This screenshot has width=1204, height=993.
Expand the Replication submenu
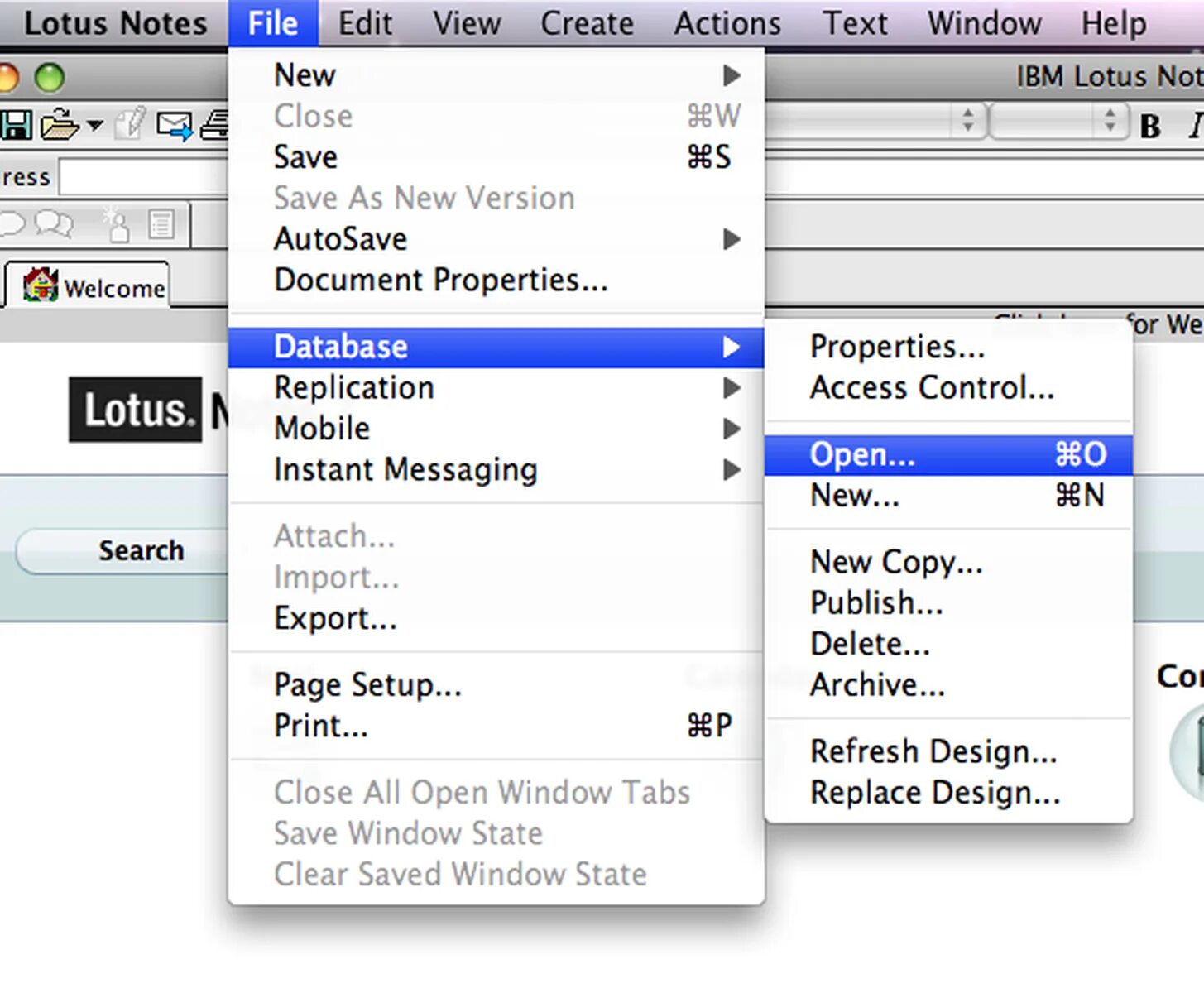(x=496, y=388)
